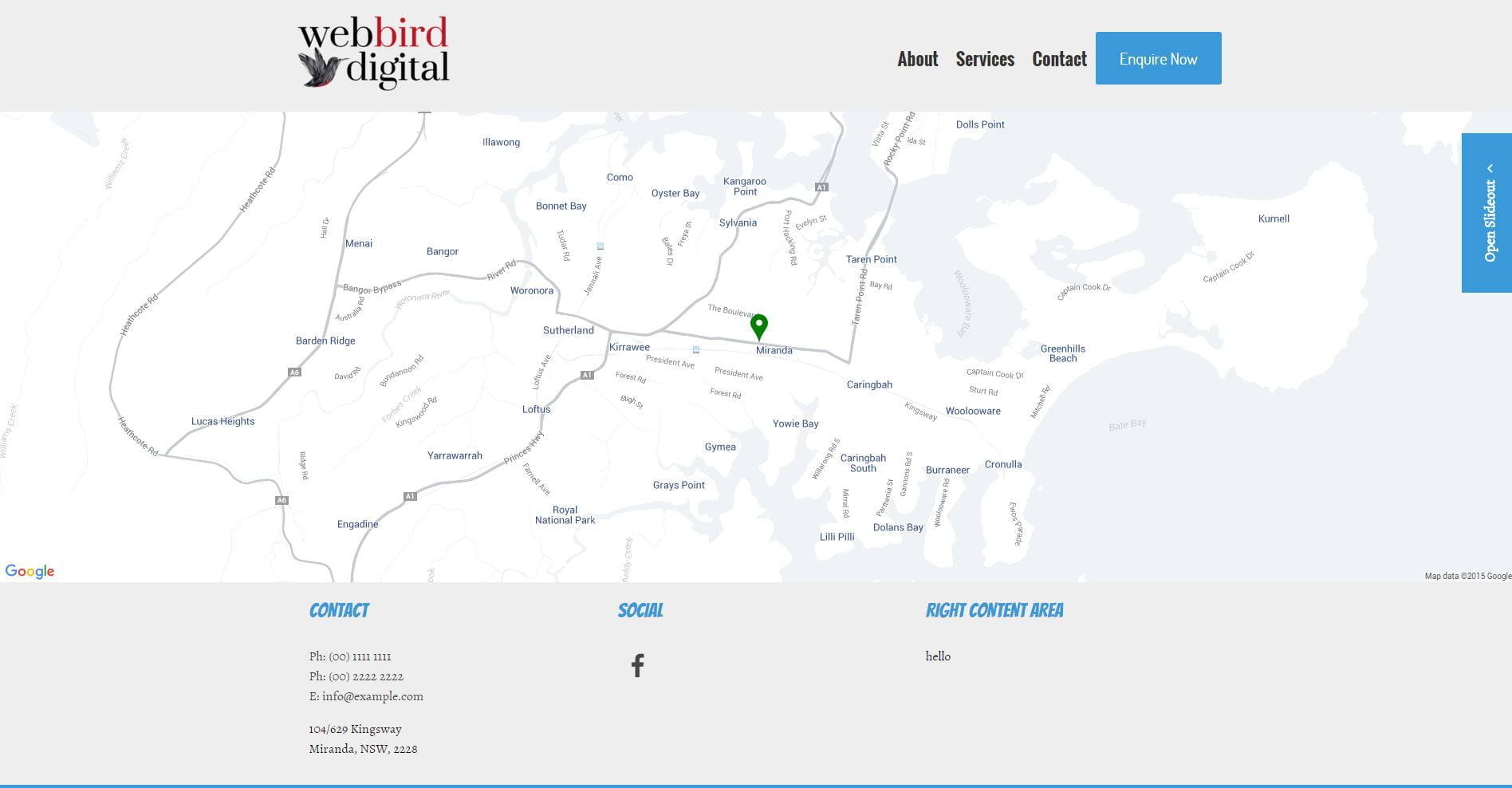
Task: Click the Sutherland label on the map
Action: point(569,330)
